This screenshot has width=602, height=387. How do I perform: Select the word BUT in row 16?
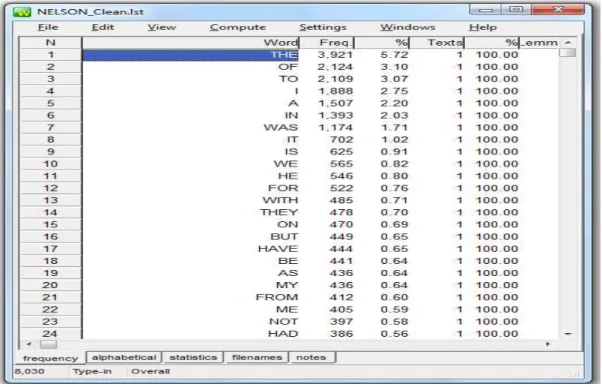click(x=284, y=237)
